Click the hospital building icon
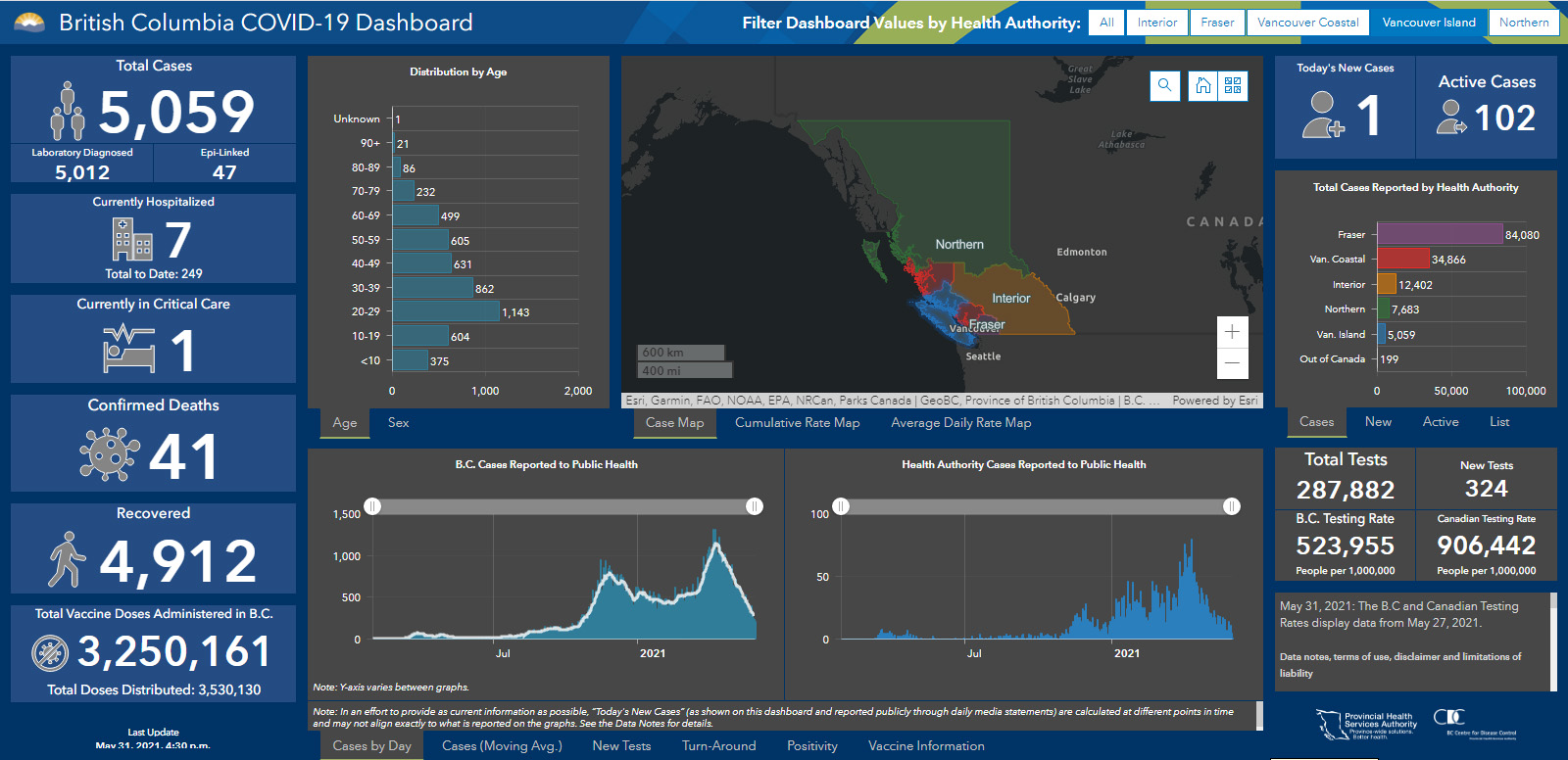The width and height of the screenshot is (1568, 760). pyautogui.click(x=132, y=239)
